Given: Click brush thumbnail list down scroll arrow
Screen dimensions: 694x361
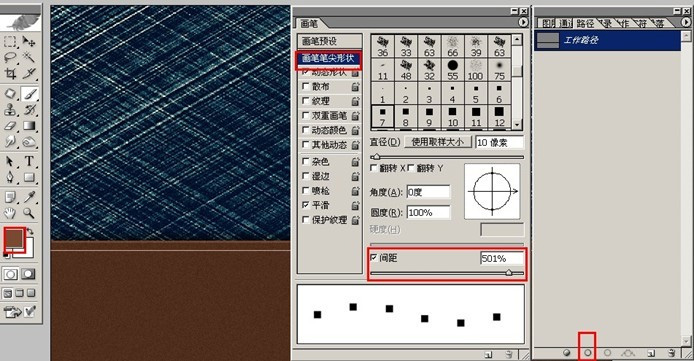Looking at the screenshot, I should coord(517,125).
